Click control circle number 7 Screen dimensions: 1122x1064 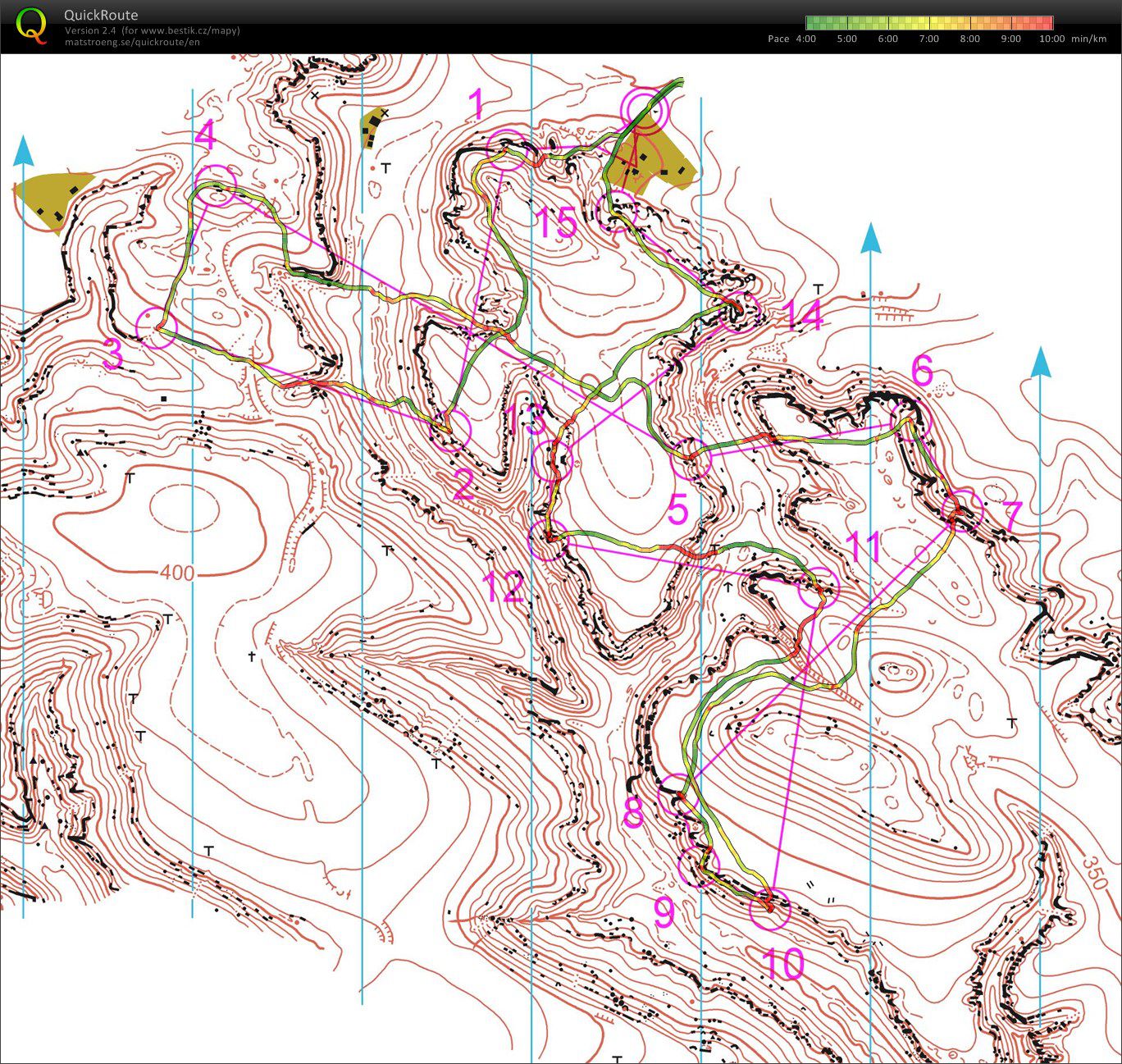[x=962, y=509]
